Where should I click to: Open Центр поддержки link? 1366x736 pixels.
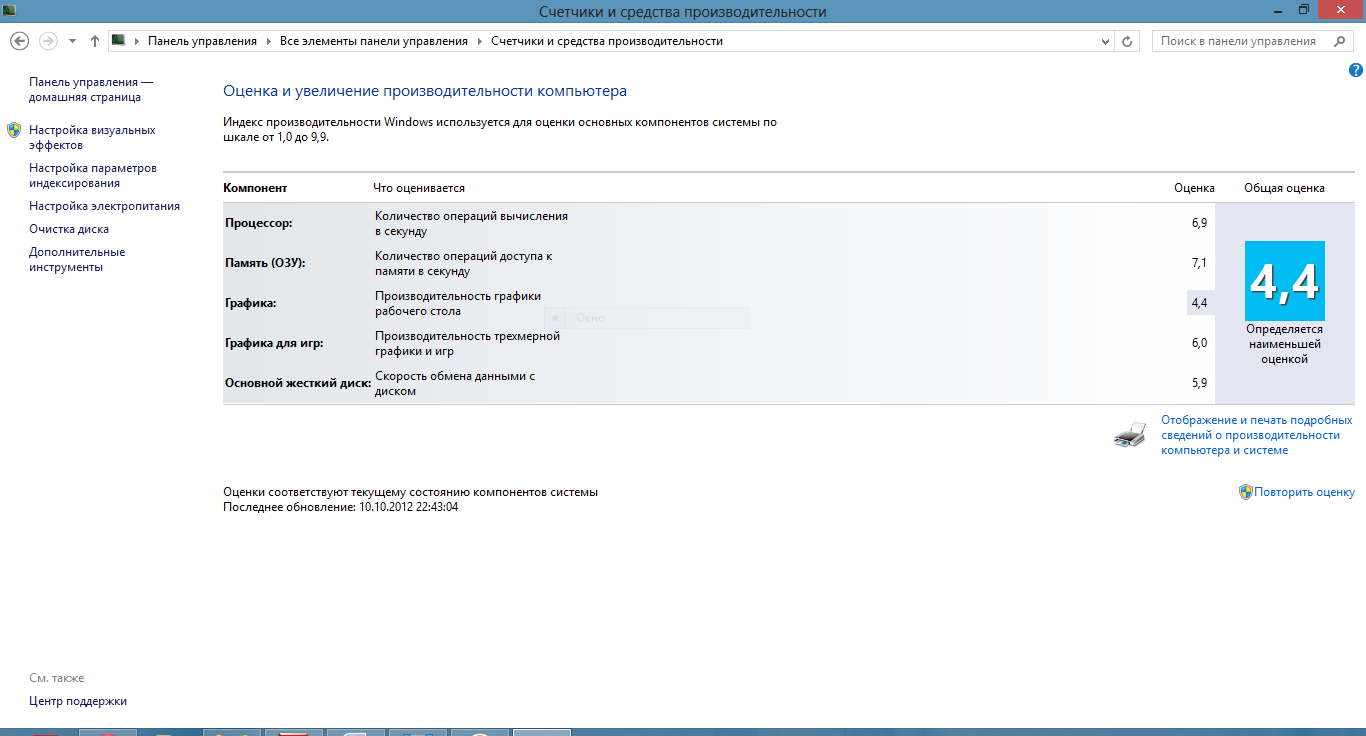(78, 701)
